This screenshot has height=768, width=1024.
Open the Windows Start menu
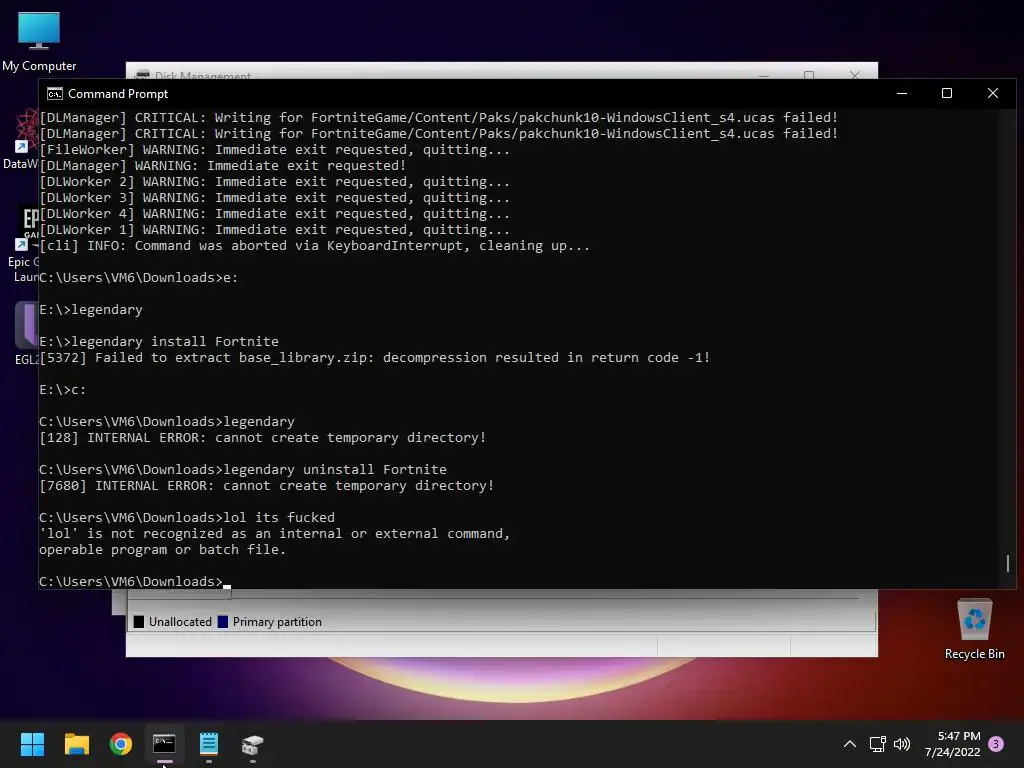coord(32,744)
